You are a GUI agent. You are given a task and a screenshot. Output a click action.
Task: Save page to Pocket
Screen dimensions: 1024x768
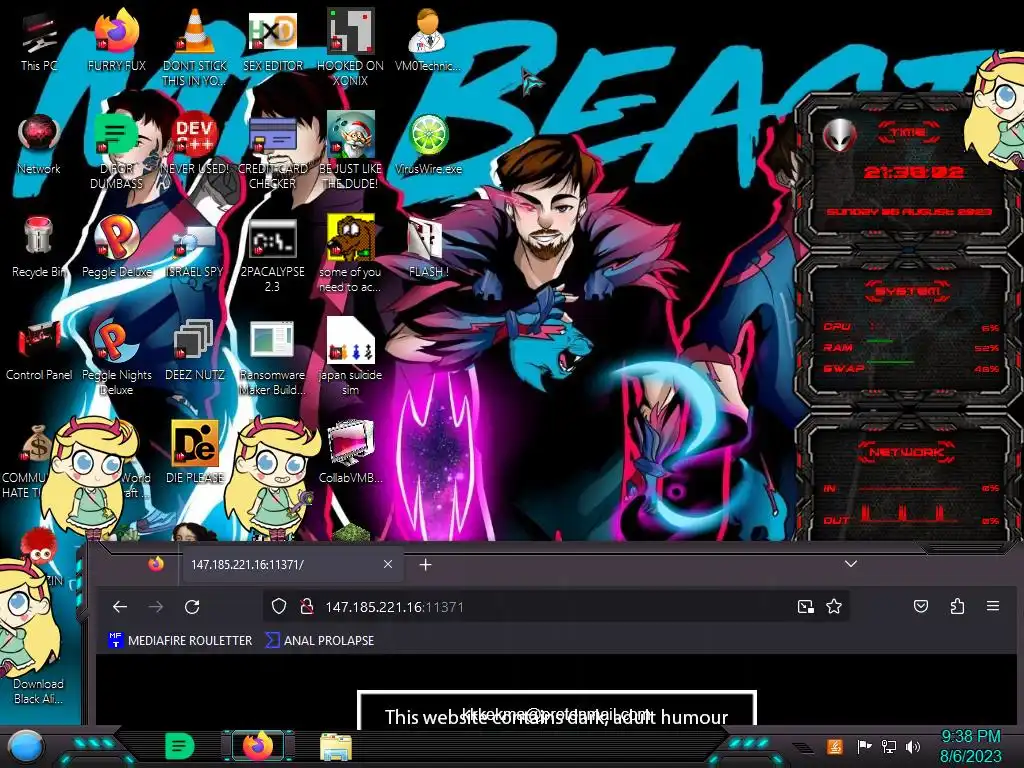click(x=921, y=607)
